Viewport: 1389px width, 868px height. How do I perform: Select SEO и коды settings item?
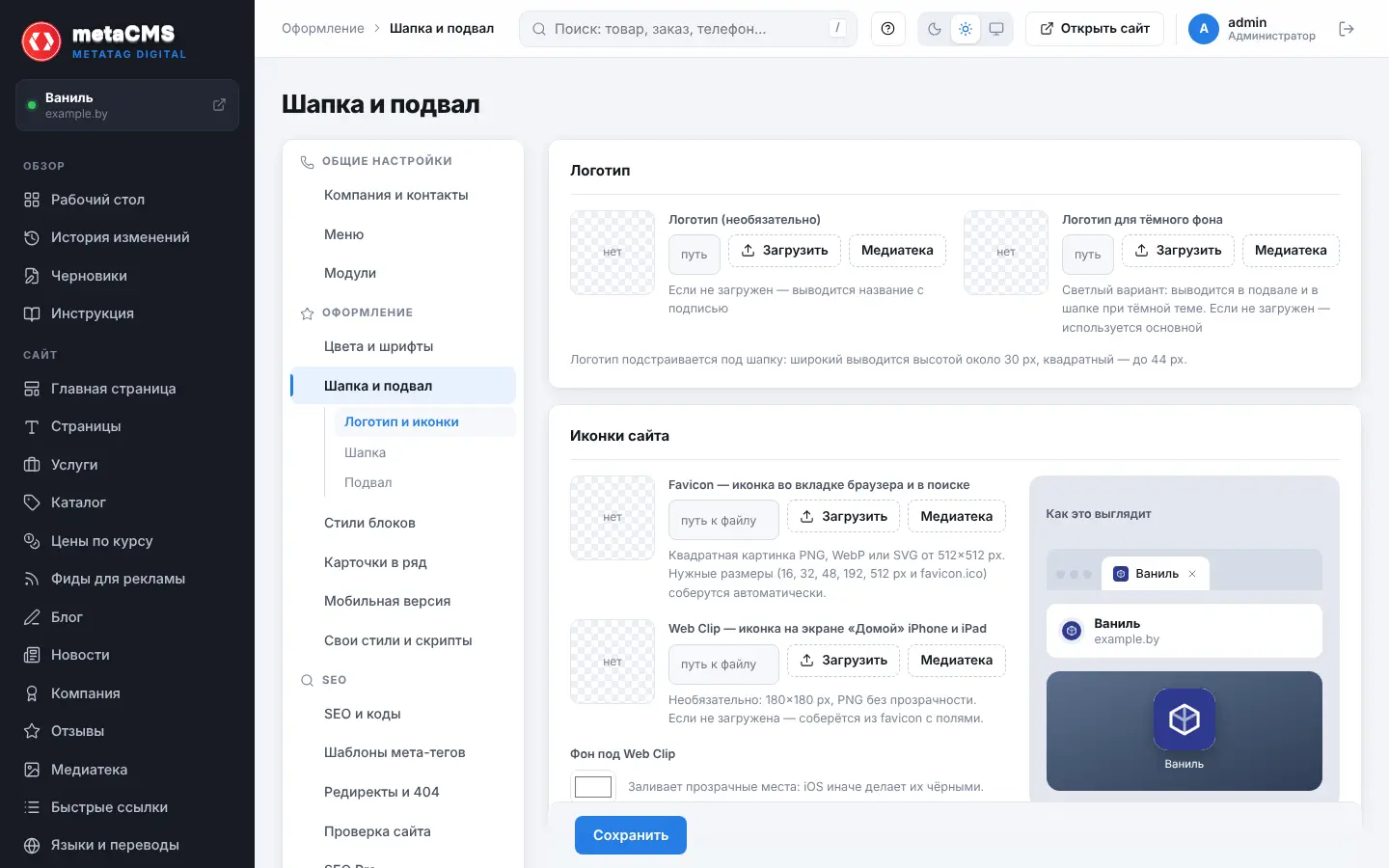click(403, 714)
